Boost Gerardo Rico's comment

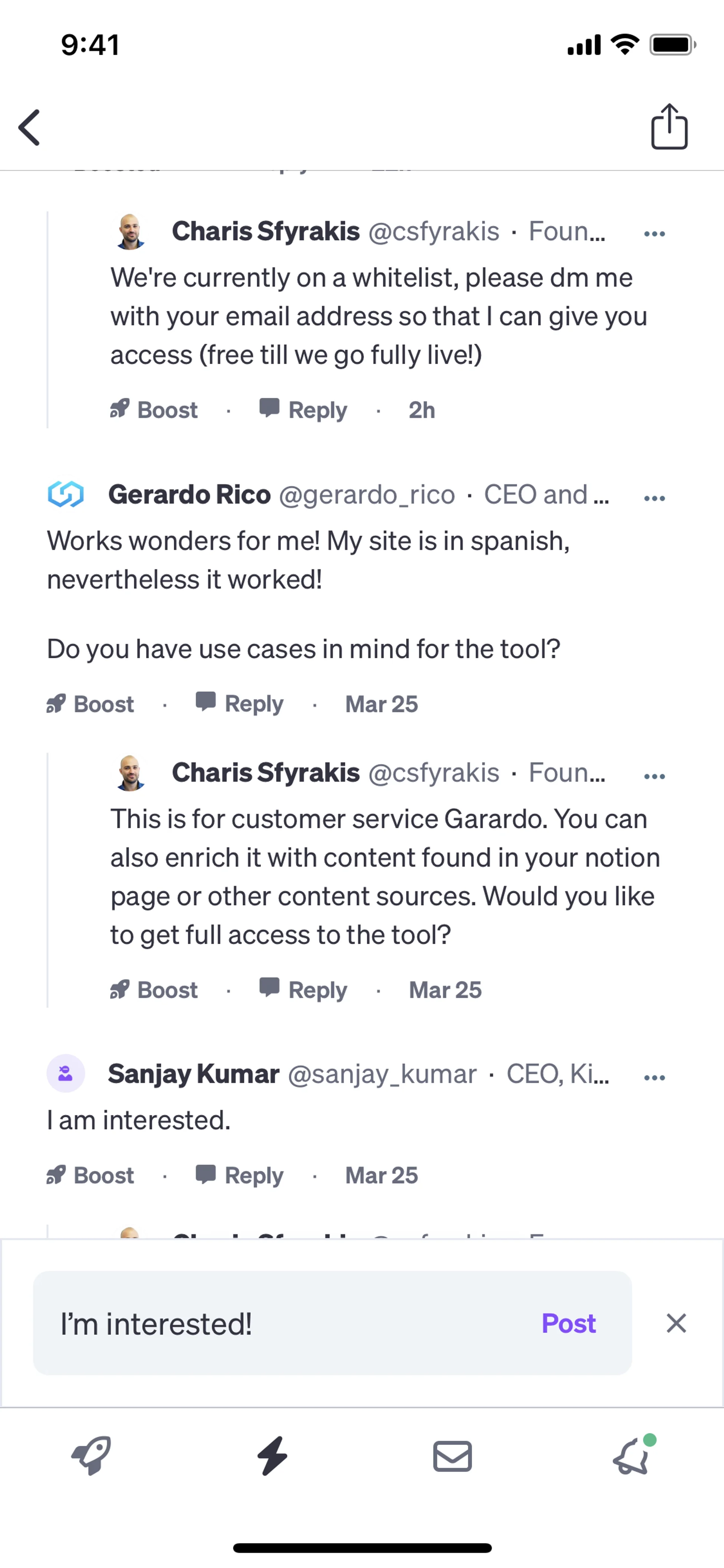click(x=90, y=704)
